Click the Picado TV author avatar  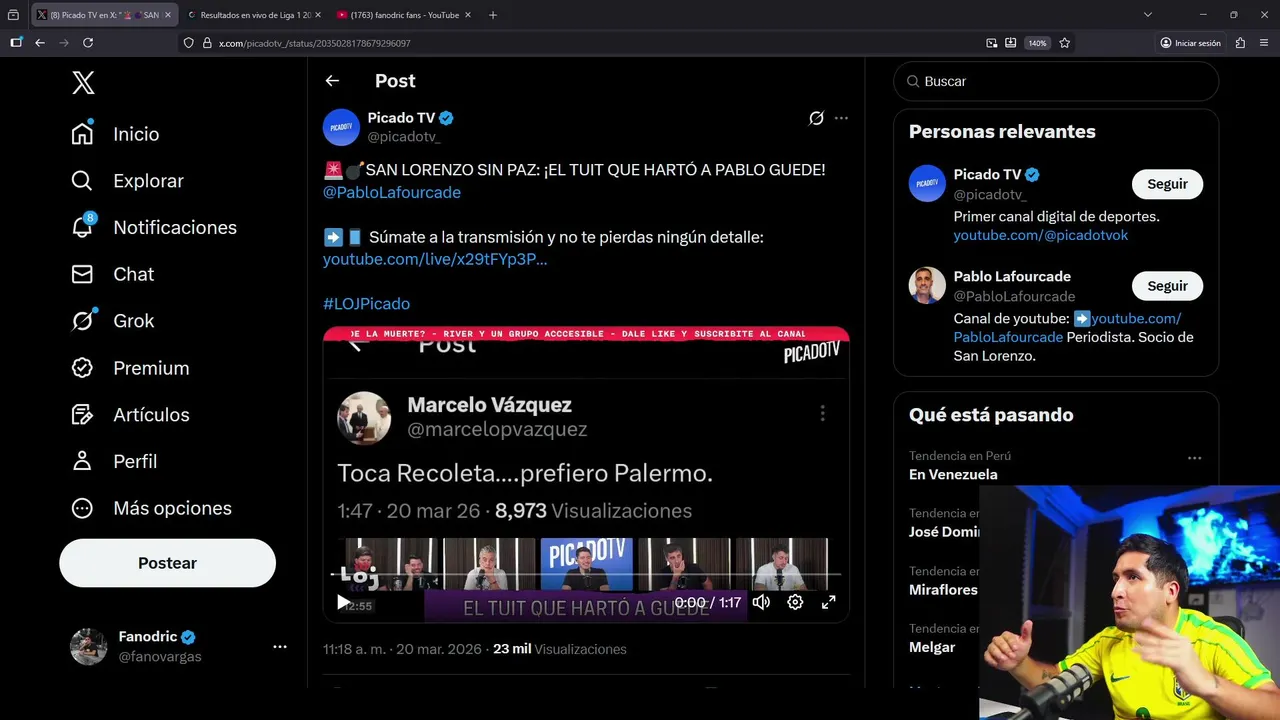pyautogui.click(x=341, y=127)
